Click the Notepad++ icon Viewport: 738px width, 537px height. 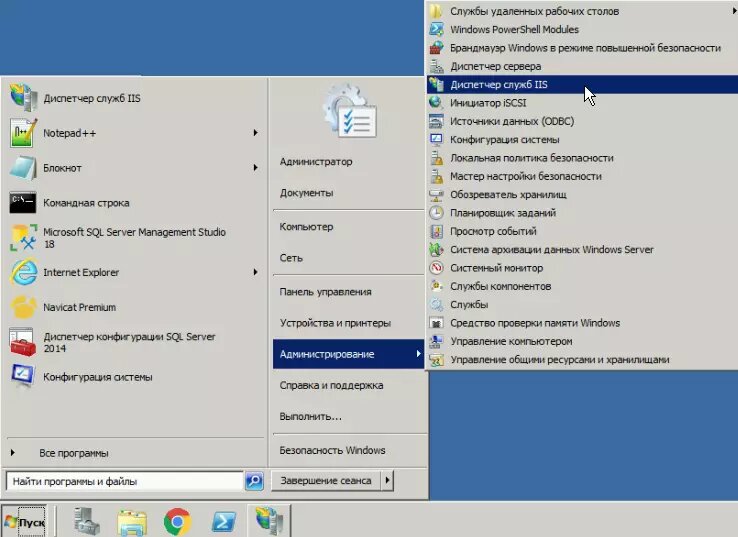[23, 133]
